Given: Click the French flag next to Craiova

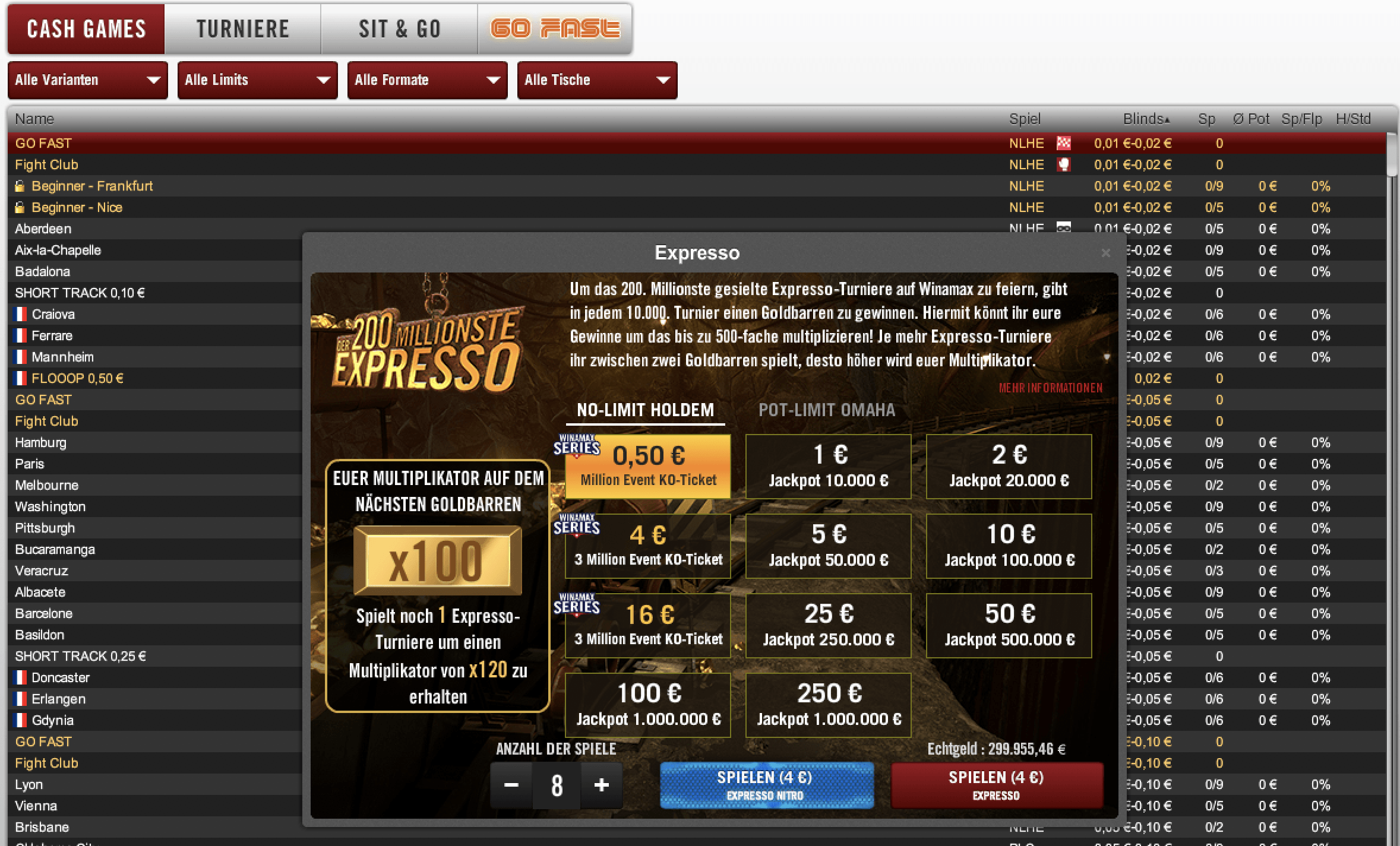Looking at the screenshot, I should pyautogui.click(x=20, y=314).
